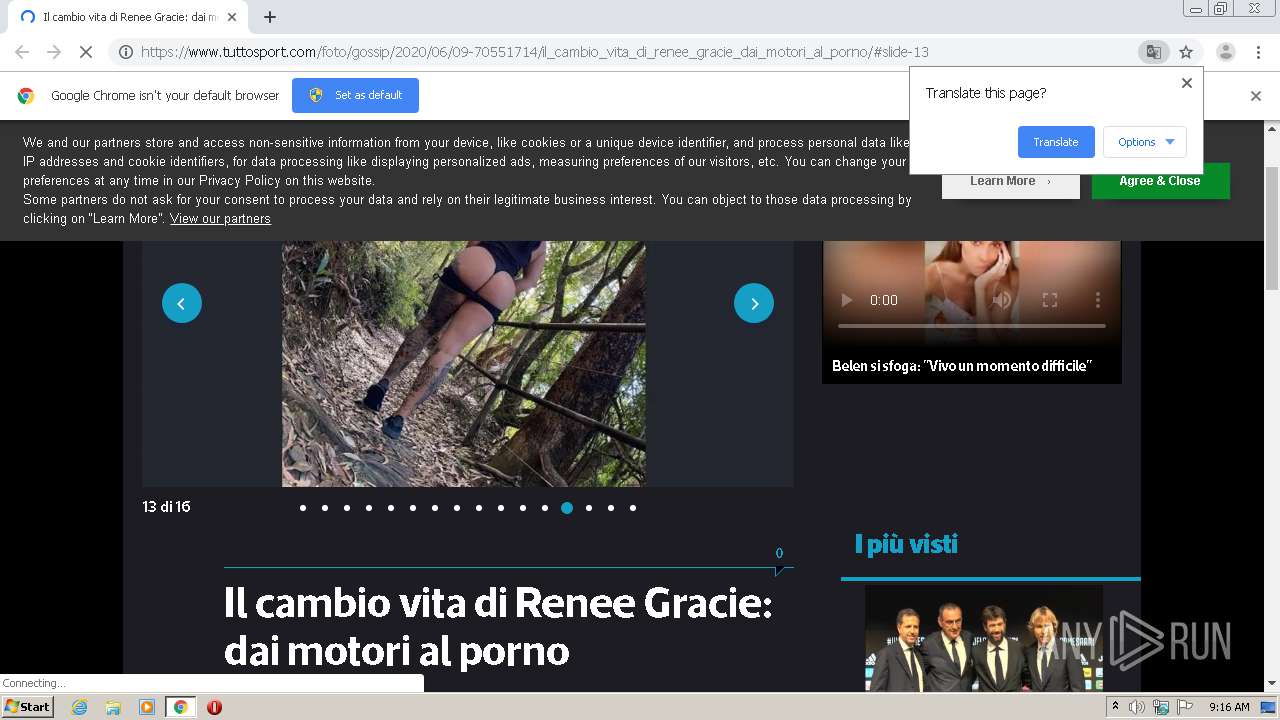
Task: Go to next gallery slide
Action: pyautogui.click(x=754, y=303)
